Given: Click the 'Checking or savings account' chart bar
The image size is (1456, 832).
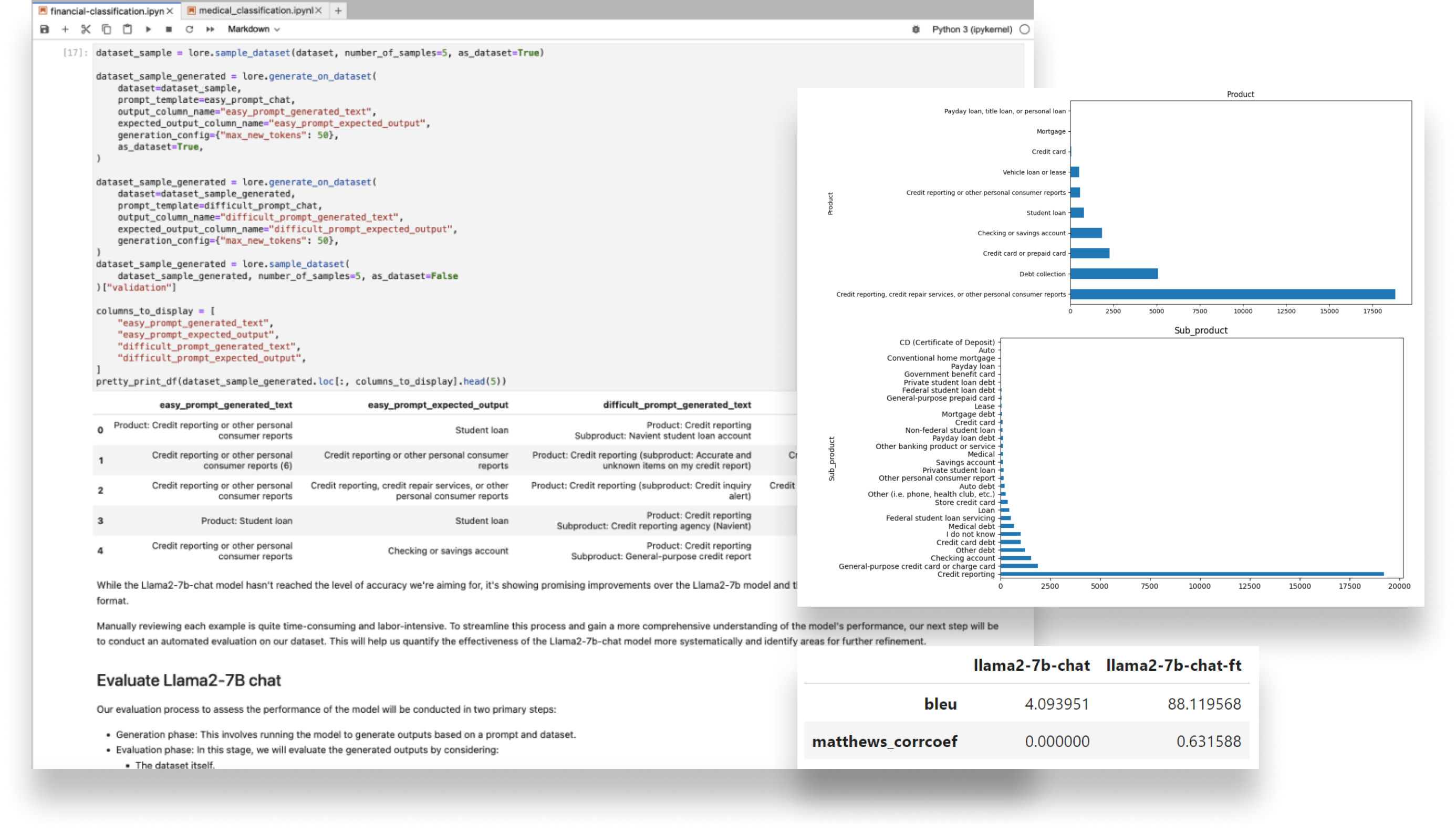Looking at the screenshot, I should coord(1086,233).
